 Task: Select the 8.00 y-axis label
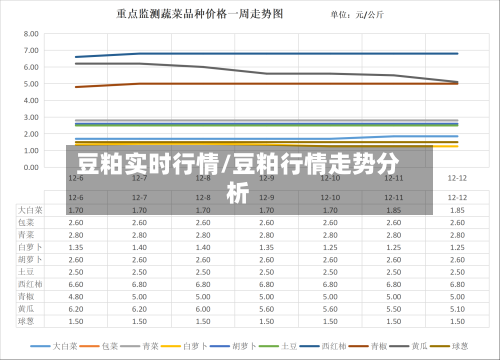tap(31, 34)
